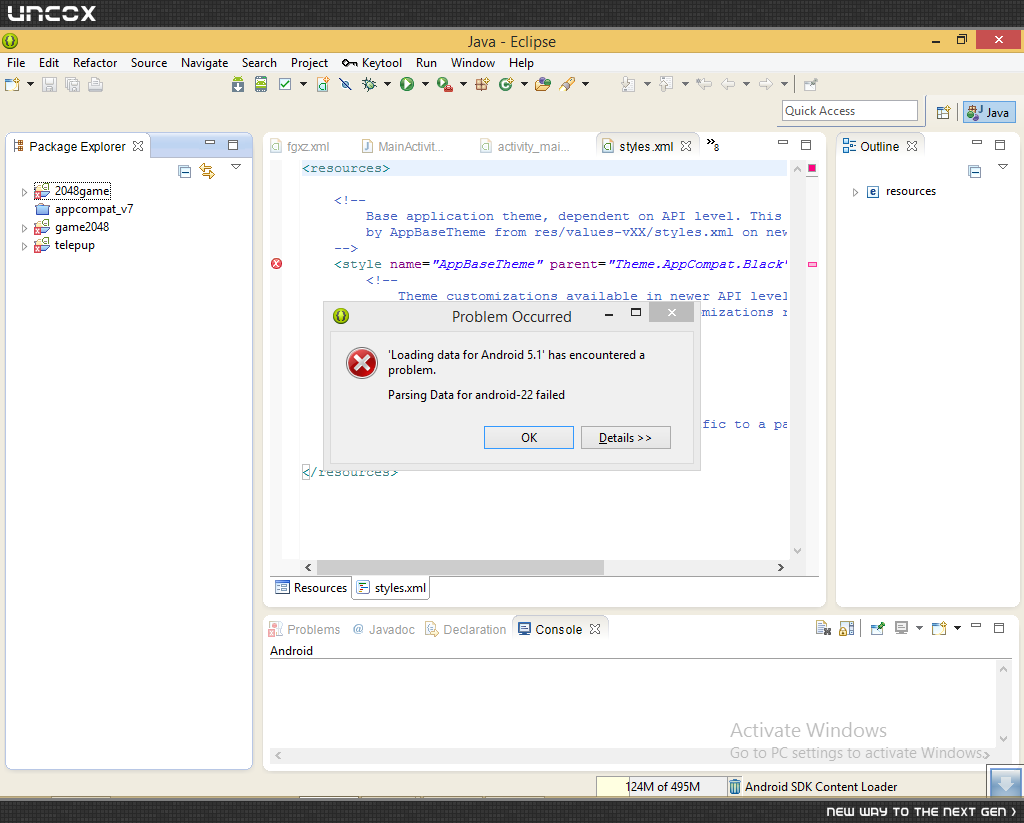Switch to MainActivity editor tab
The height and width of the screenshot is (823, 1024).
tap(403, 146)
